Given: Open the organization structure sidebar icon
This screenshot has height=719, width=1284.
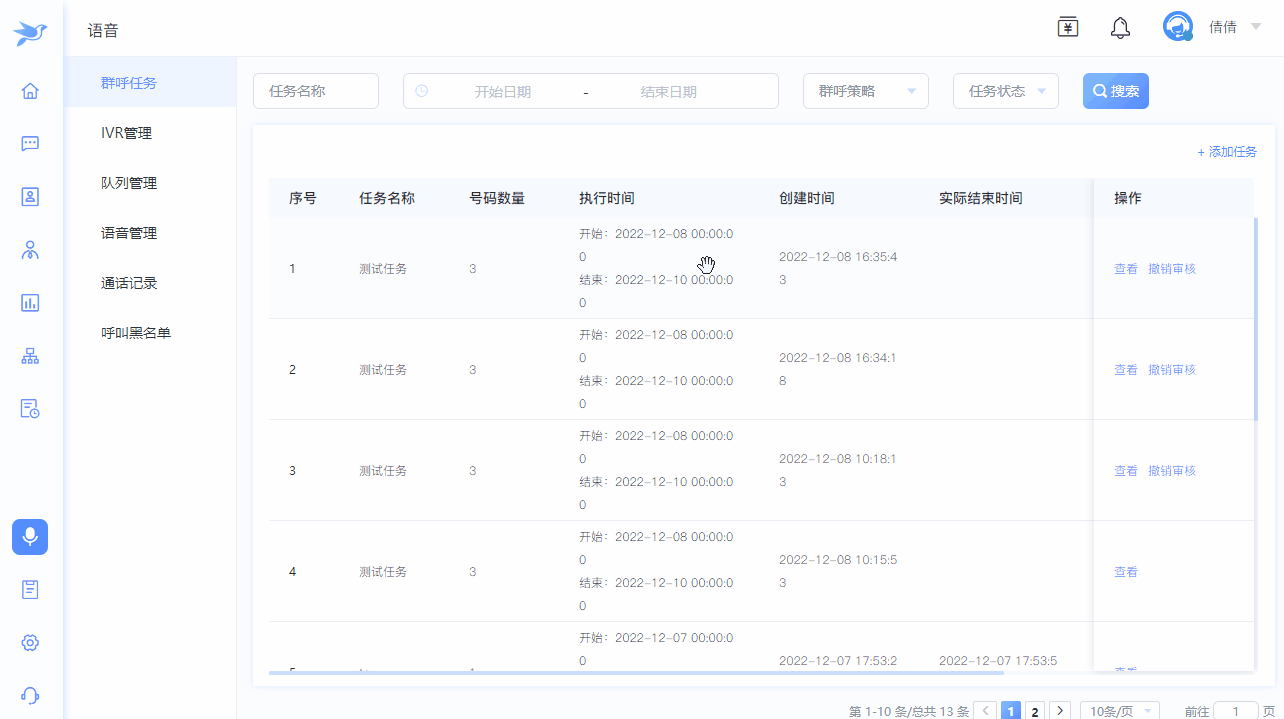Looking at the screenshot, I should pyautogui.click(x=30, y=356).
